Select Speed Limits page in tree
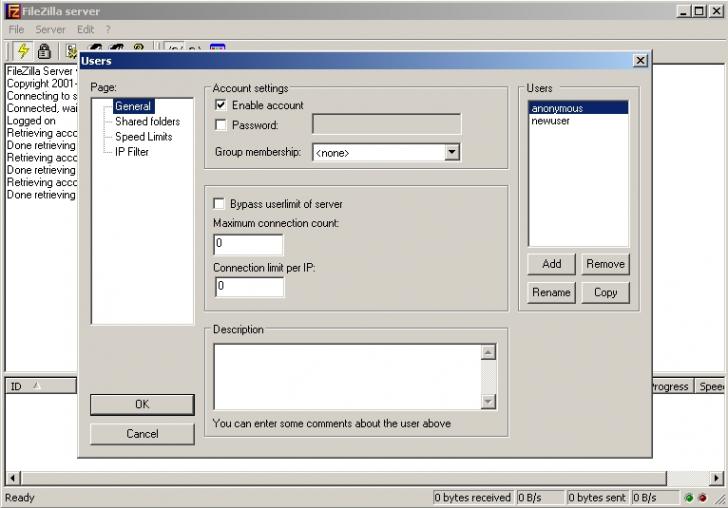The width and height of the screenshot is (728, 508). tap(143, 136)
